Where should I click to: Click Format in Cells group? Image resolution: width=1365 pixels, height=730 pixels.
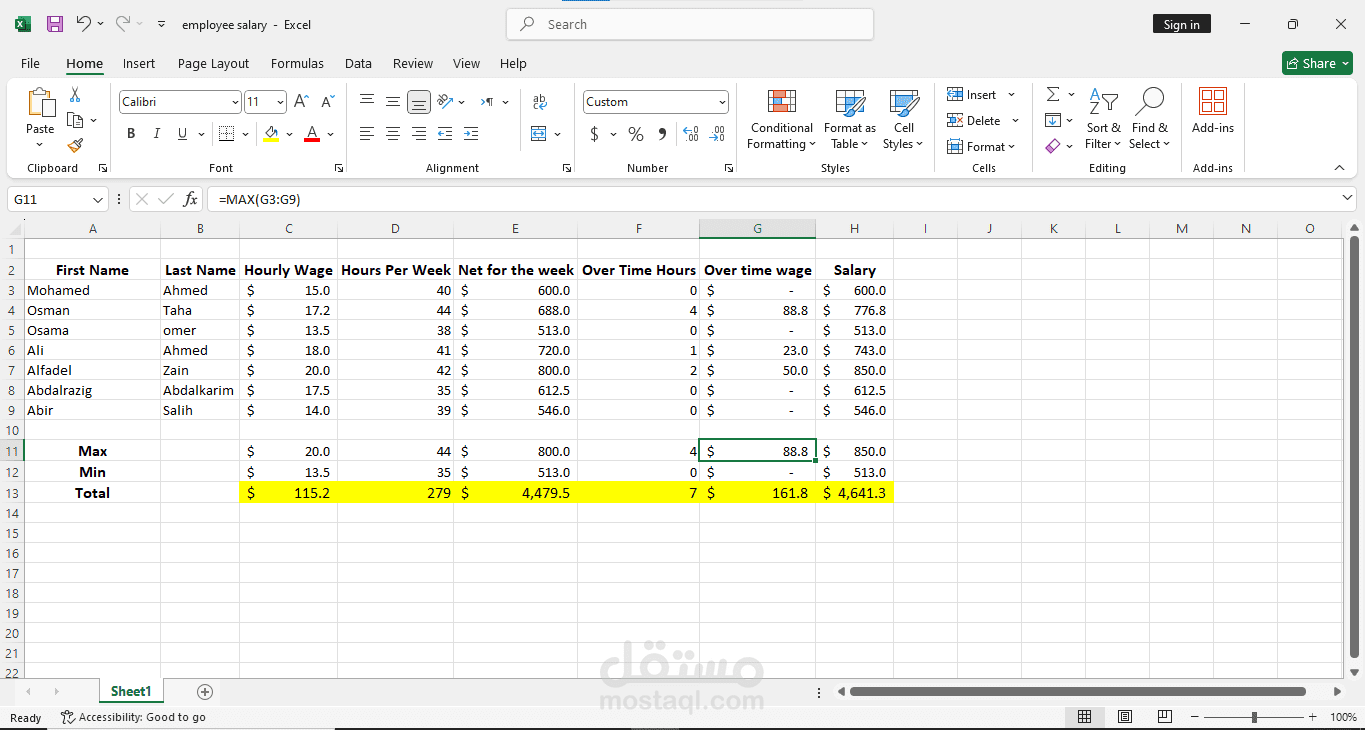coord(980,146)
